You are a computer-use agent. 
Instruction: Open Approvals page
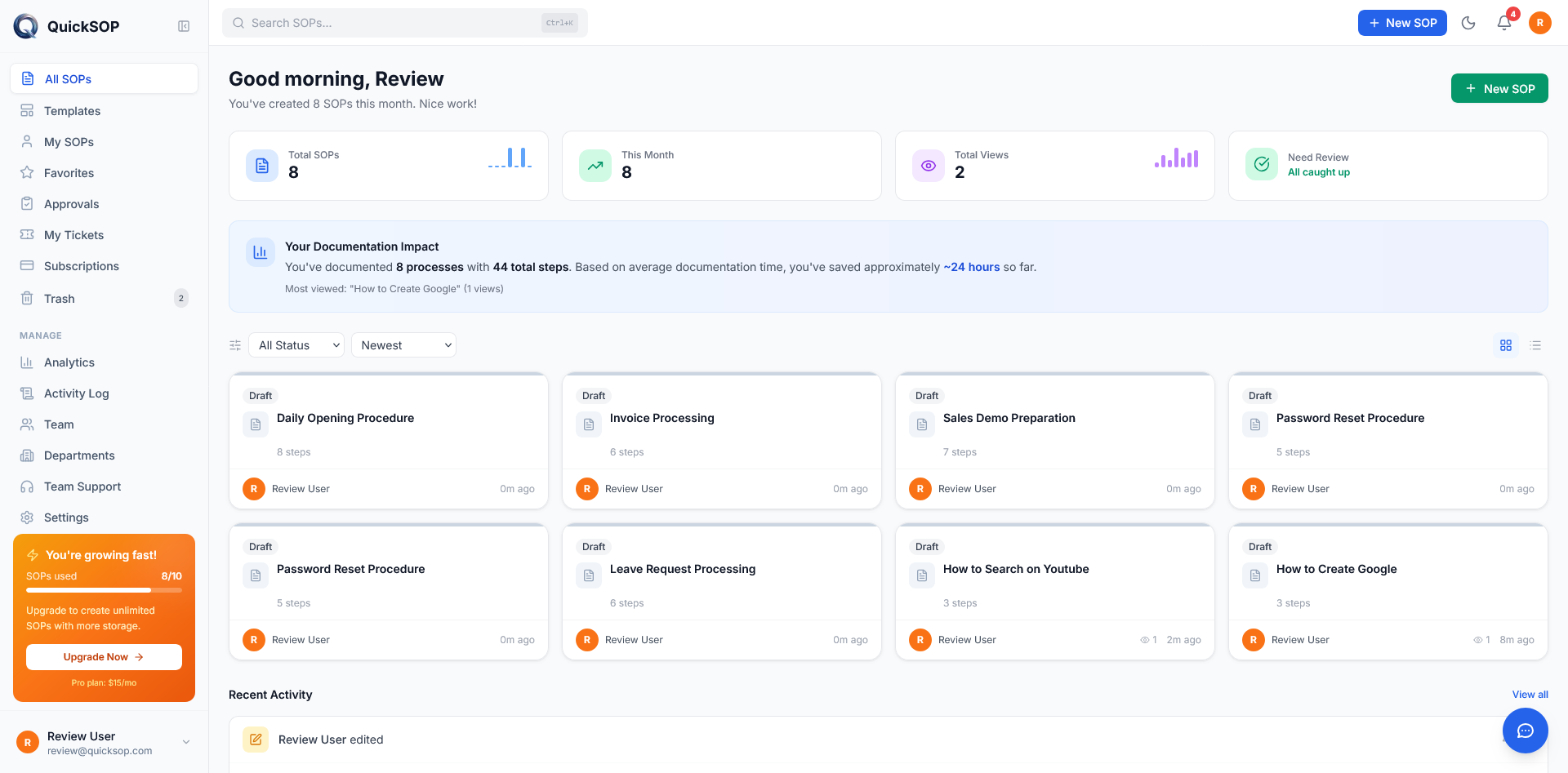tap(105, 204)
